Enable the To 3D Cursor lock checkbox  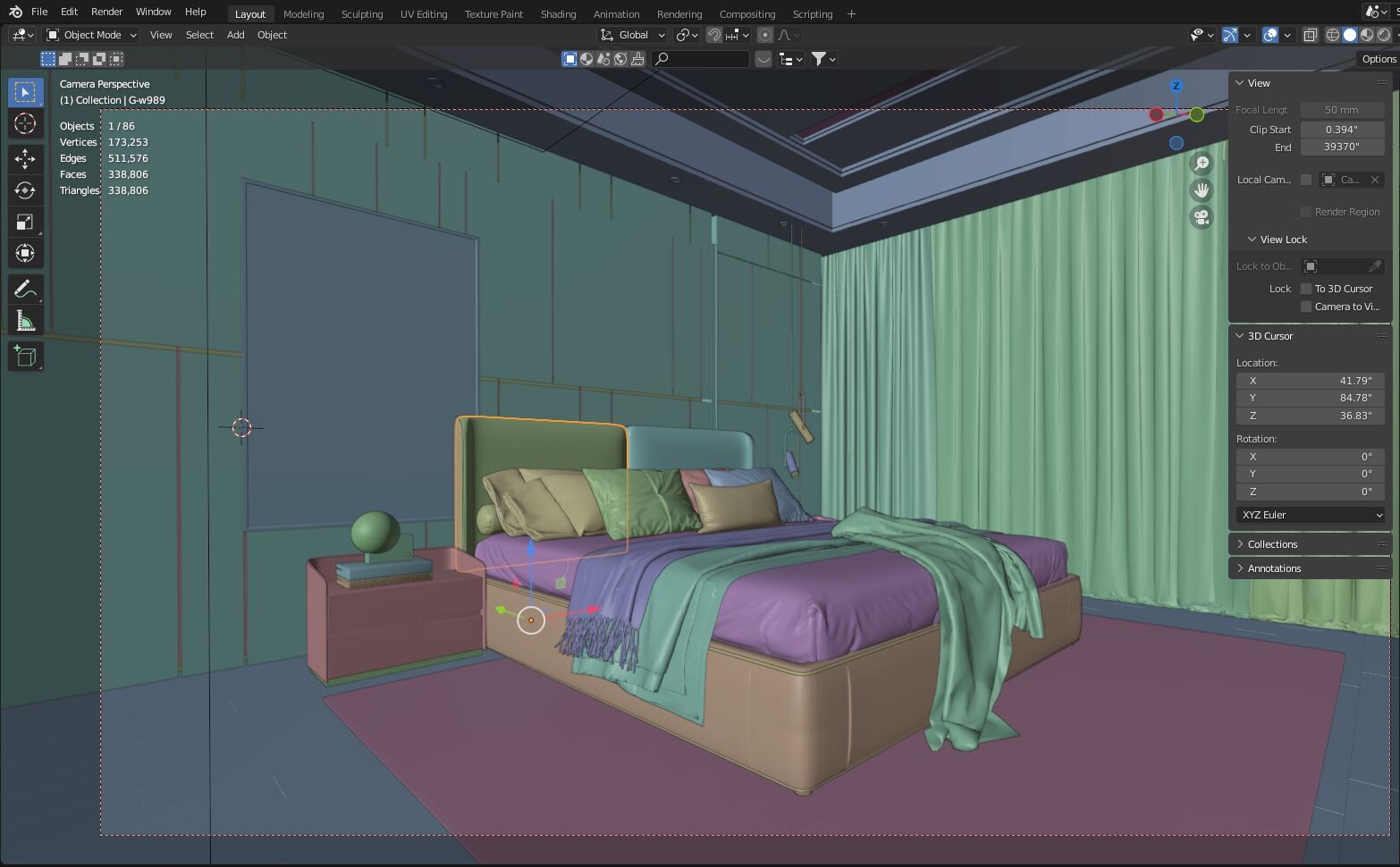[x=1306, y=289]
